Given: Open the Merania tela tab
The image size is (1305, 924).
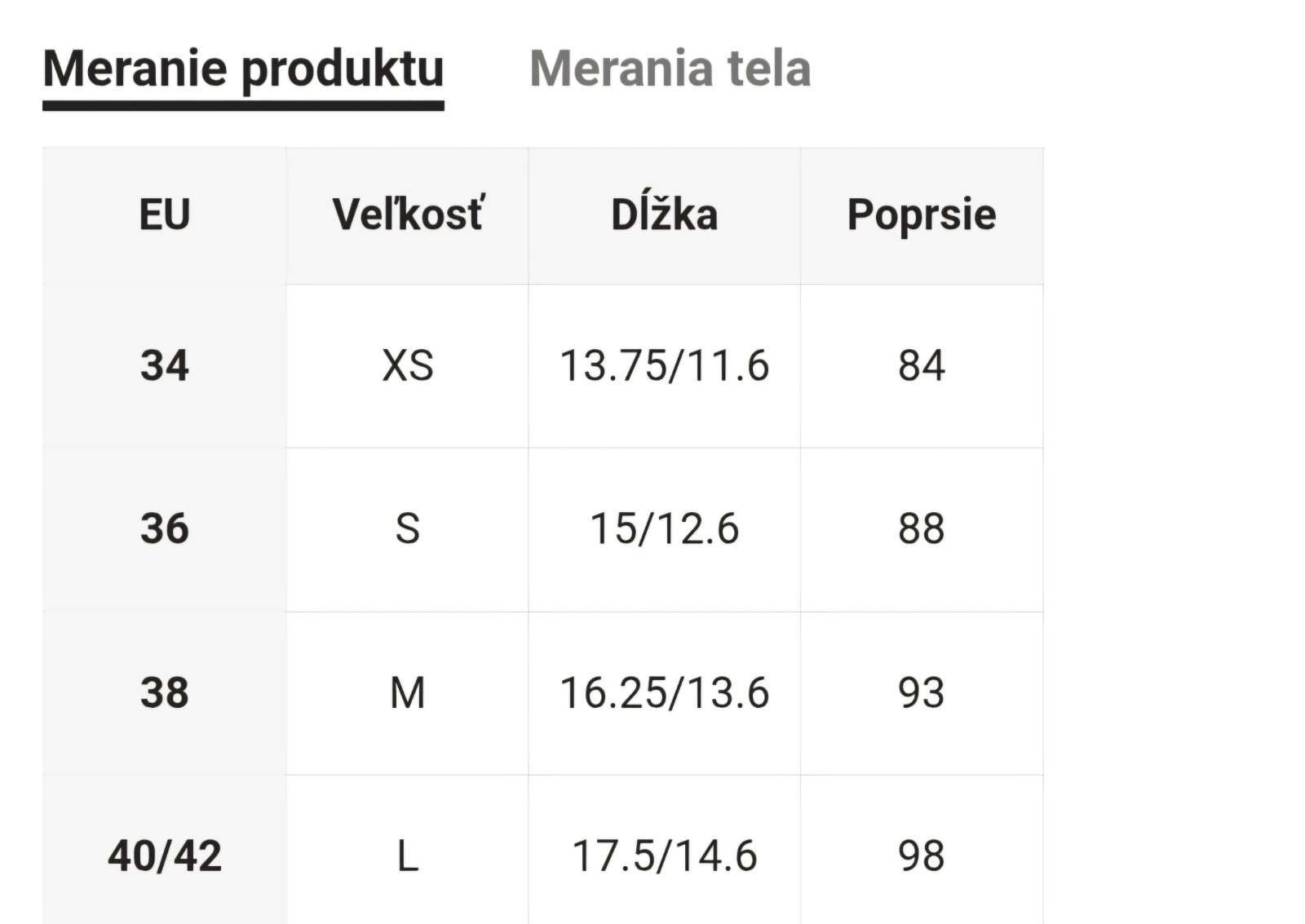Looking at the screenshot, I should pyautogui.click(x=670, y=69).
